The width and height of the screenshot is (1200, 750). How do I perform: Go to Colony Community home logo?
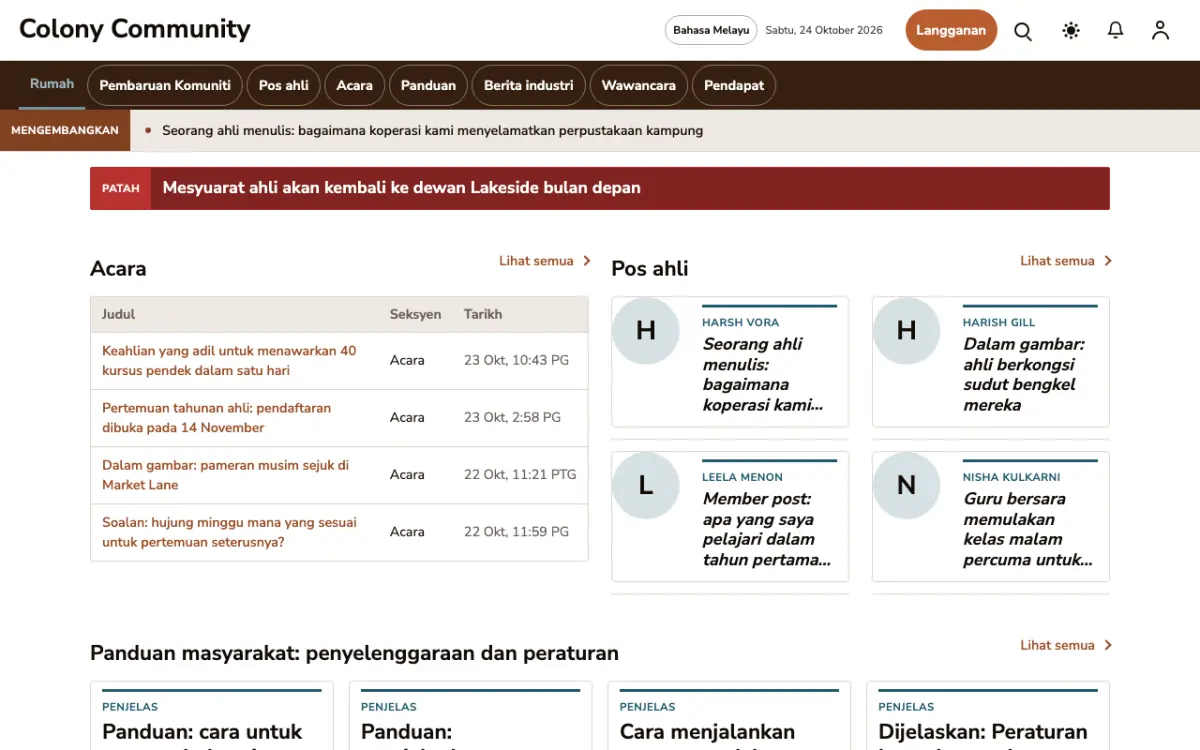pyautogui.click(x=135, y=29)
